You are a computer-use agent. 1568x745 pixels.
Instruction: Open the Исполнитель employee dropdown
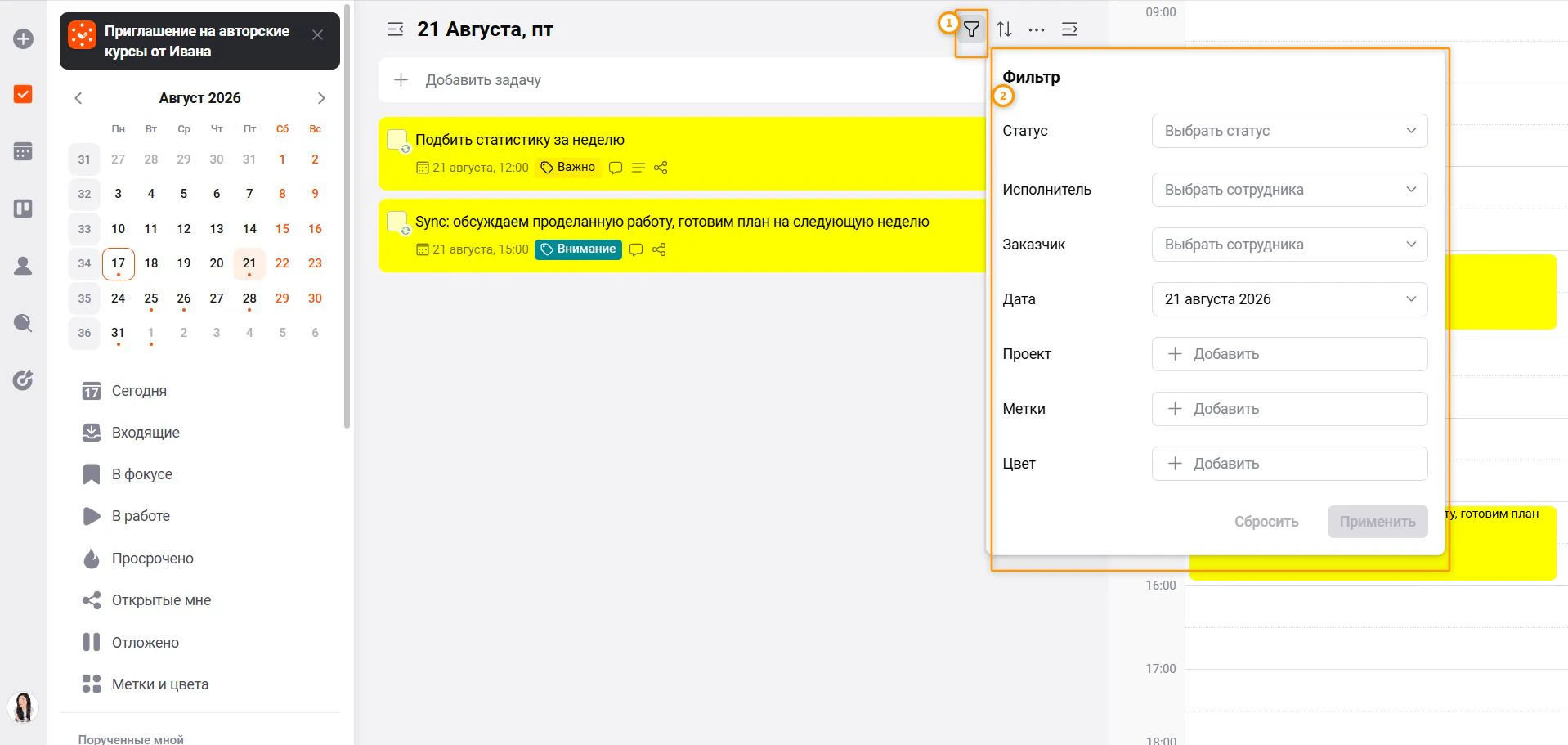(1289, 190)
